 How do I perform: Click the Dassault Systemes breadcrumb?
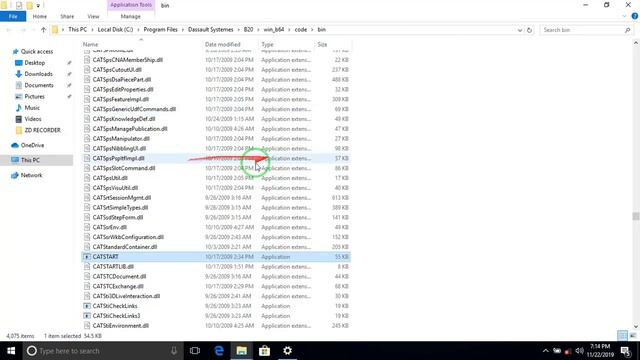[x=211, y=29]
